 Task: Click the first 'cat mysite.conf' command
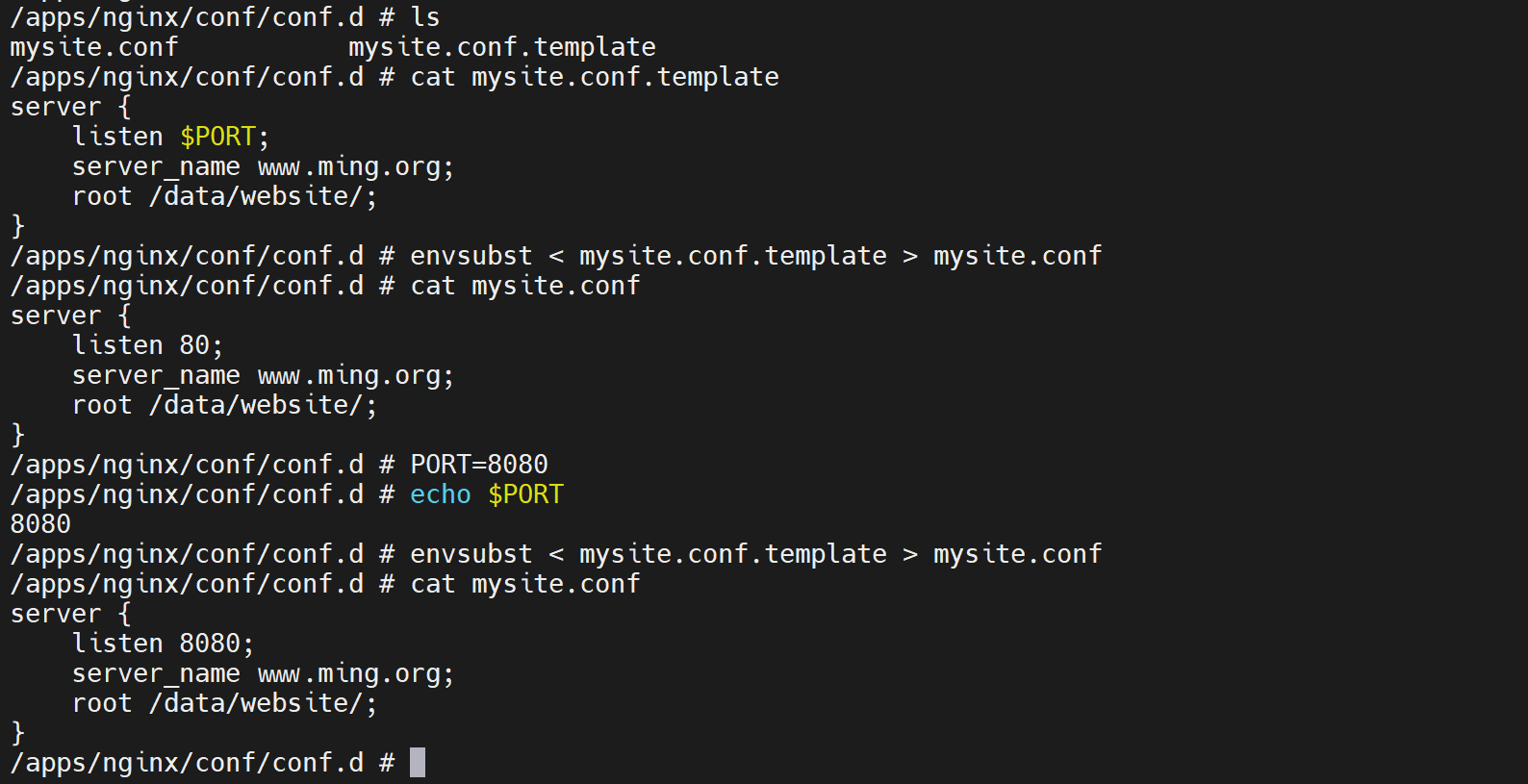(525, 286)
